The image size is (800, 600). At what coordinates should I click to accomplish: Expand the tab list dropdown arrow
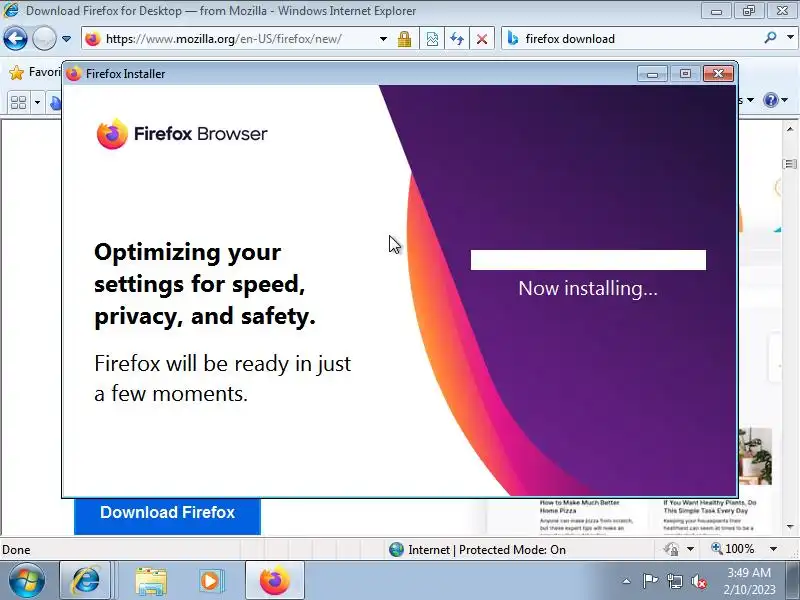[x=37, y=103]
